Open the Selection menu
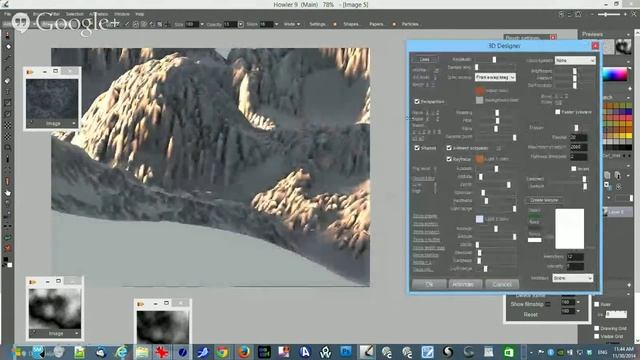 click(x=75, y=14)
